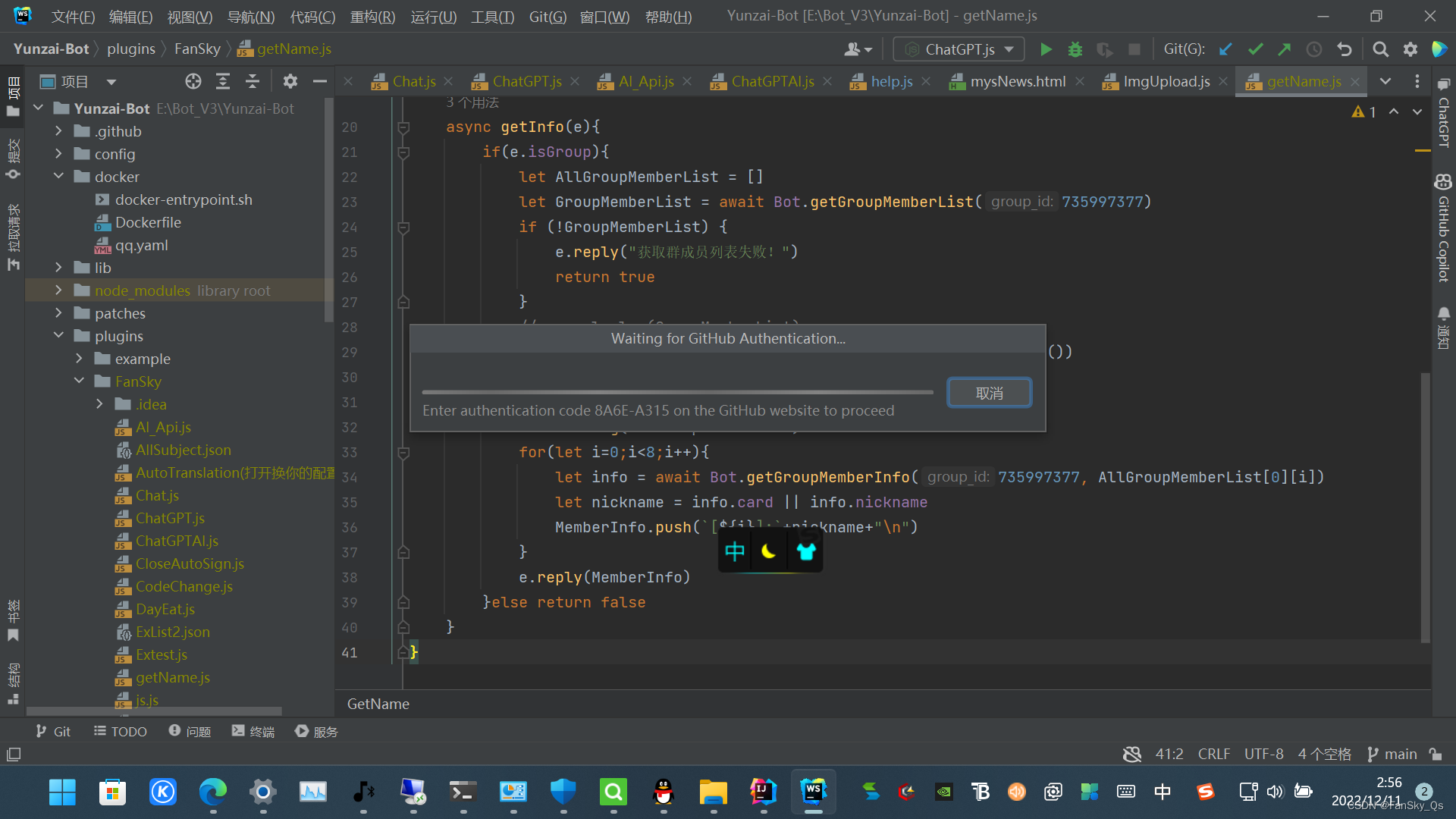Open project panel gear settings
This screenshot has width=1456, height=819.
click(x=290, y=82)
